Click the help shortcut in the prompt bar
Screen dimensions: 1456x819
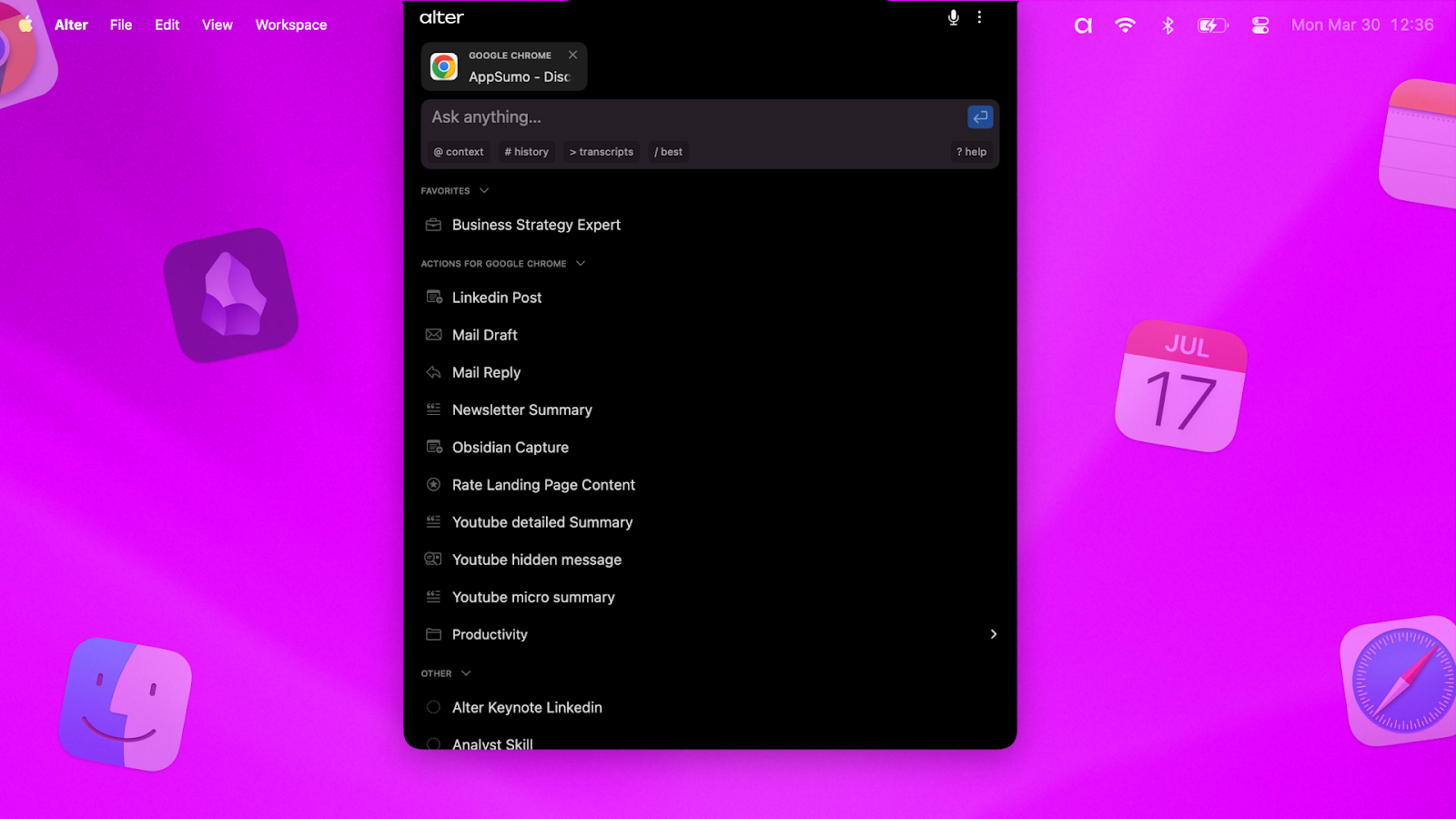[970, 152]
